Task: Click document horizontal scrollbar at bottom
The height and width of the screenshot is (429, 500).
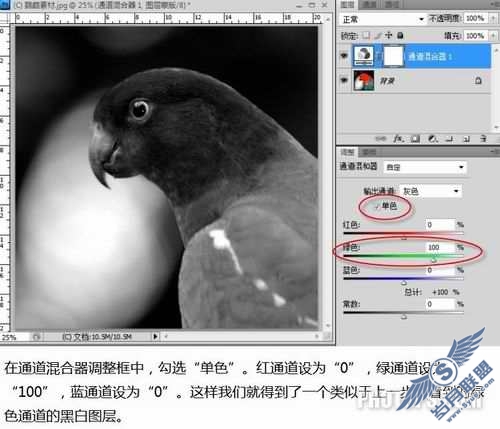Action: pos(242,337)
